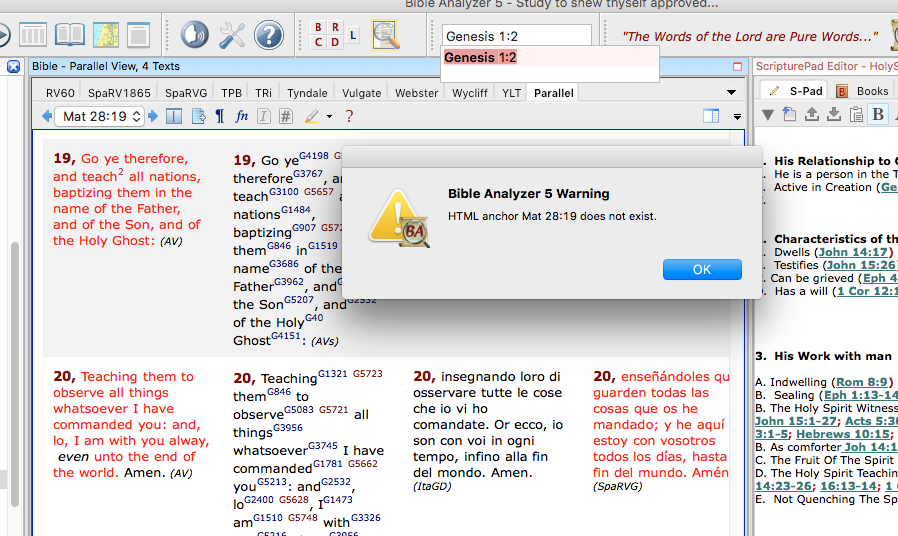Follow the John 15:26 link
Screen dimensions: 898x536
(861, 265)
